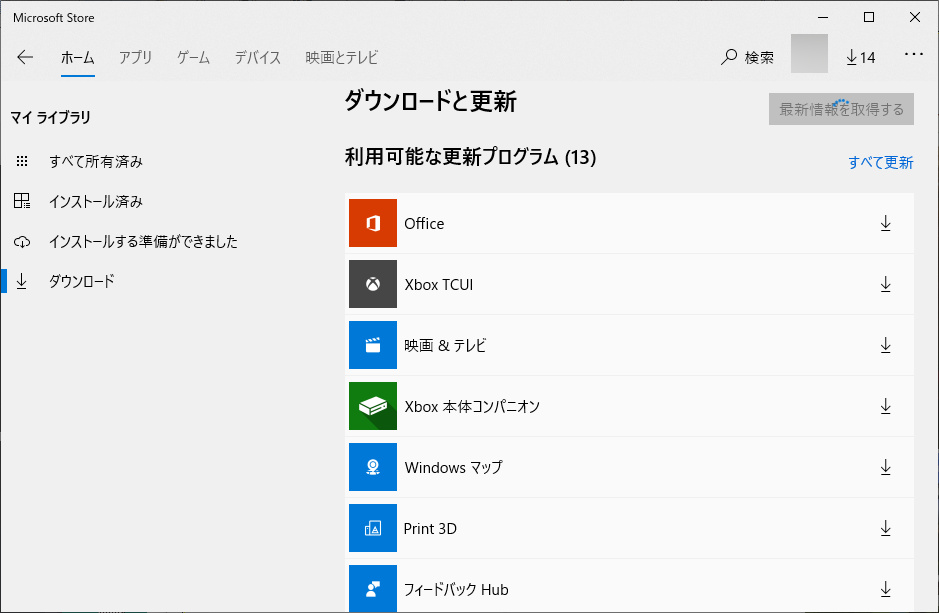Open the three-dot more menu

pos(914,54)
